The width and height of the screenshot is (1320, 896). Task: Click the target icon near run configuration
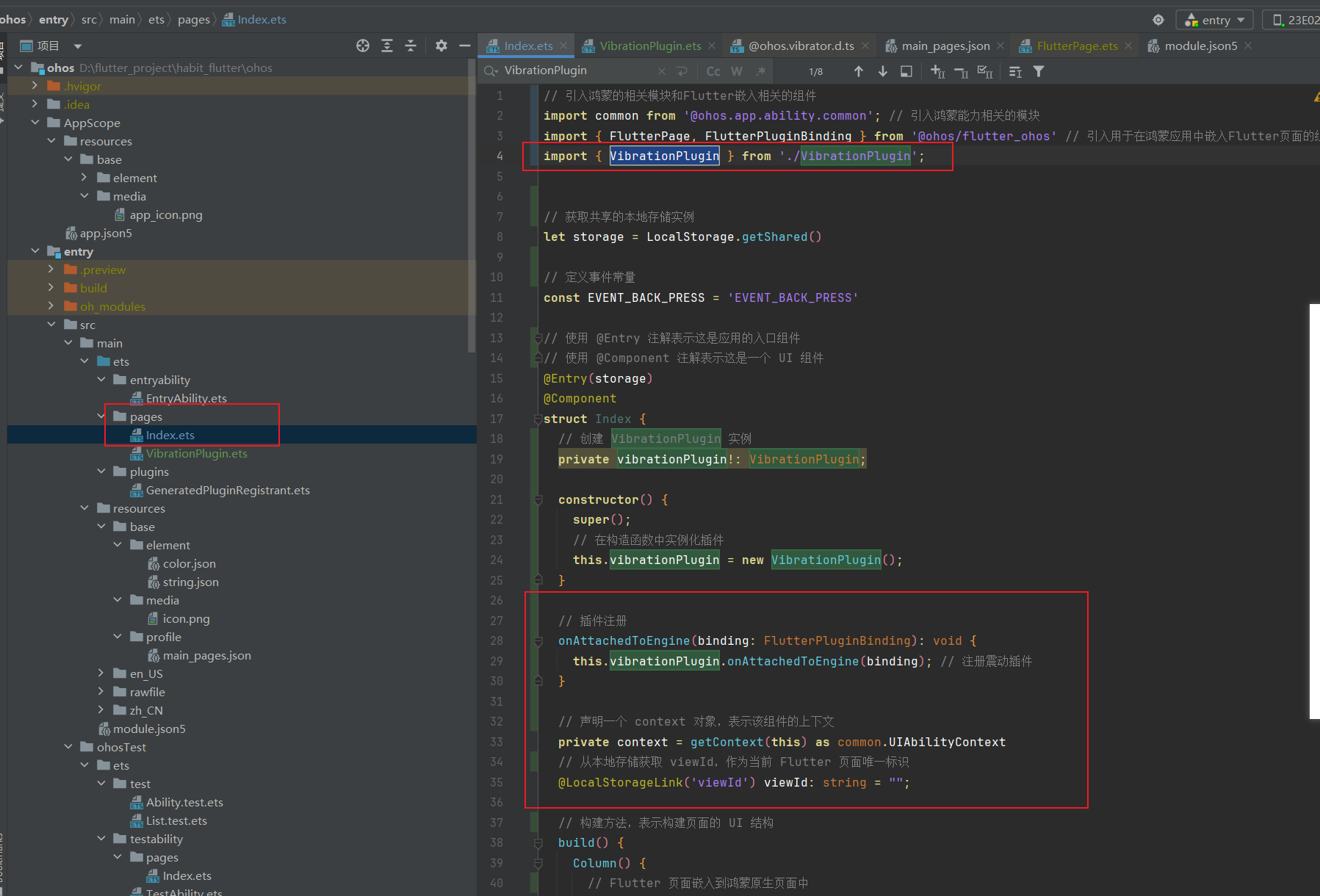click(1158, 20)
